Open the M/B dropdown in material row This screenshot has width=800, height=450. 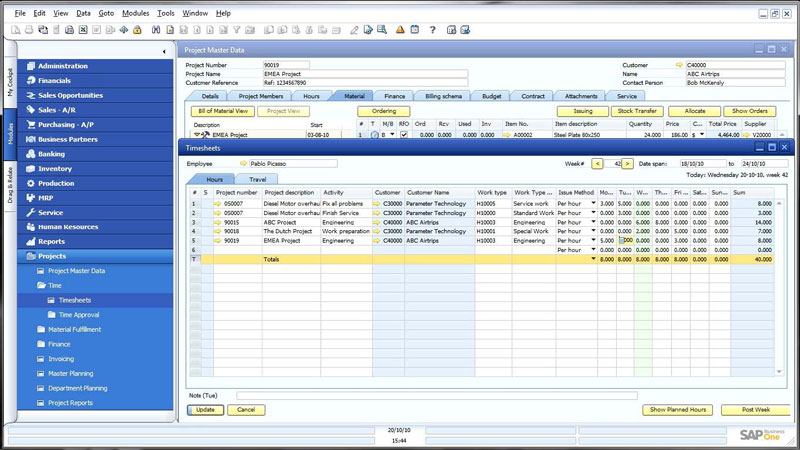pos(392,135)
